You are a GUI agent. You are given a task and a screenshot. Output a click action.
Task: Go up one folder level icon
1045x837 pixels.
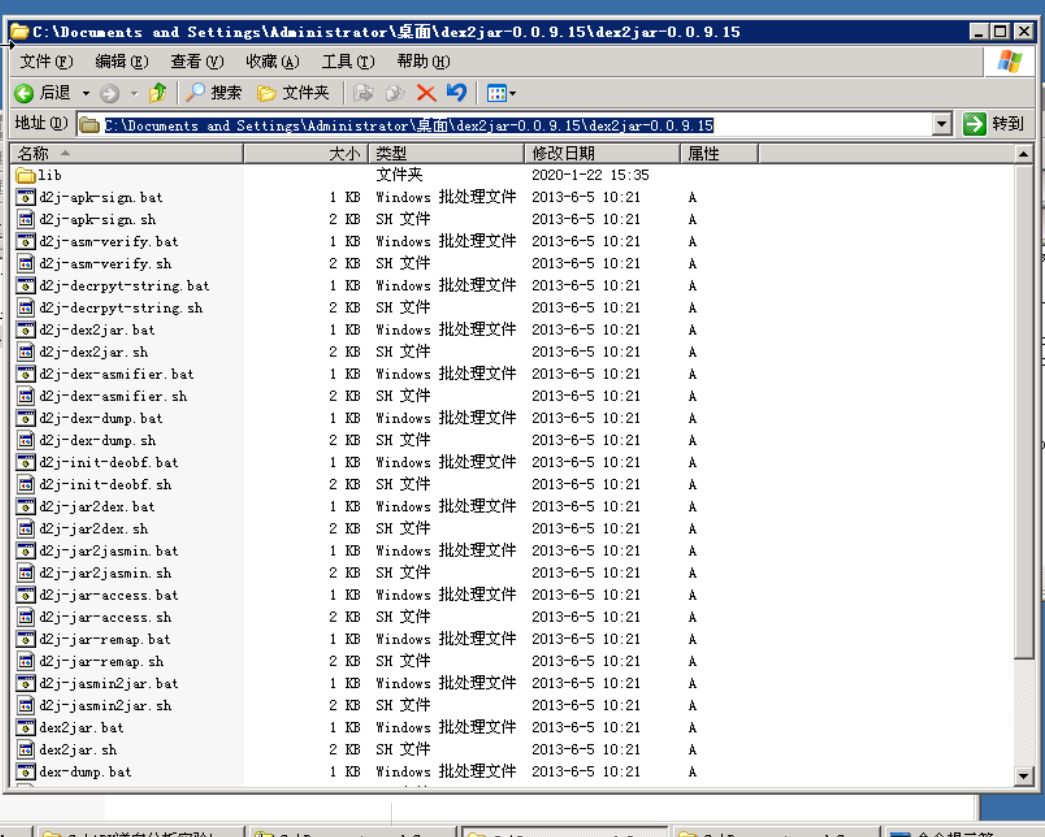[158, 93]
